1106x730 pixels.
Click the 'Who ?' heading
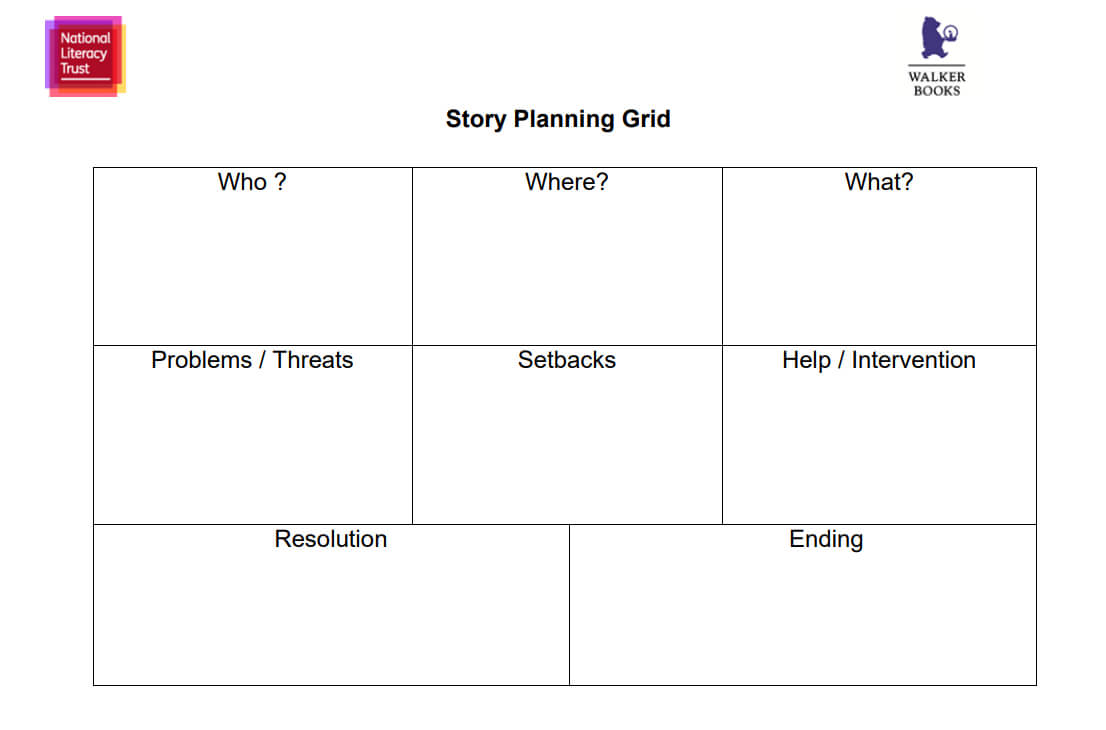252,182
